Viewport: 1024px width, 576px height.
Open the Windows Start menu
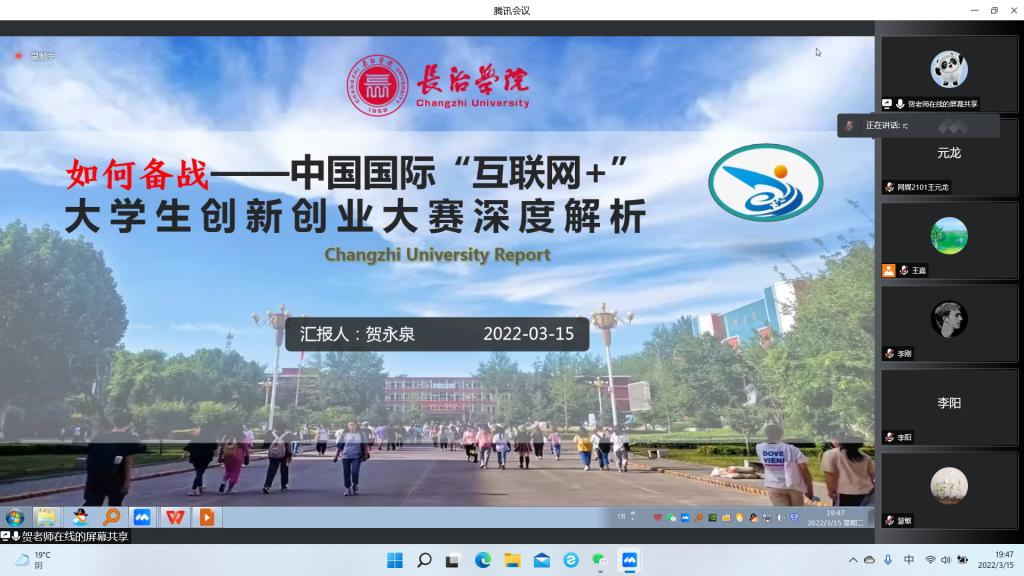pos(395,560)
